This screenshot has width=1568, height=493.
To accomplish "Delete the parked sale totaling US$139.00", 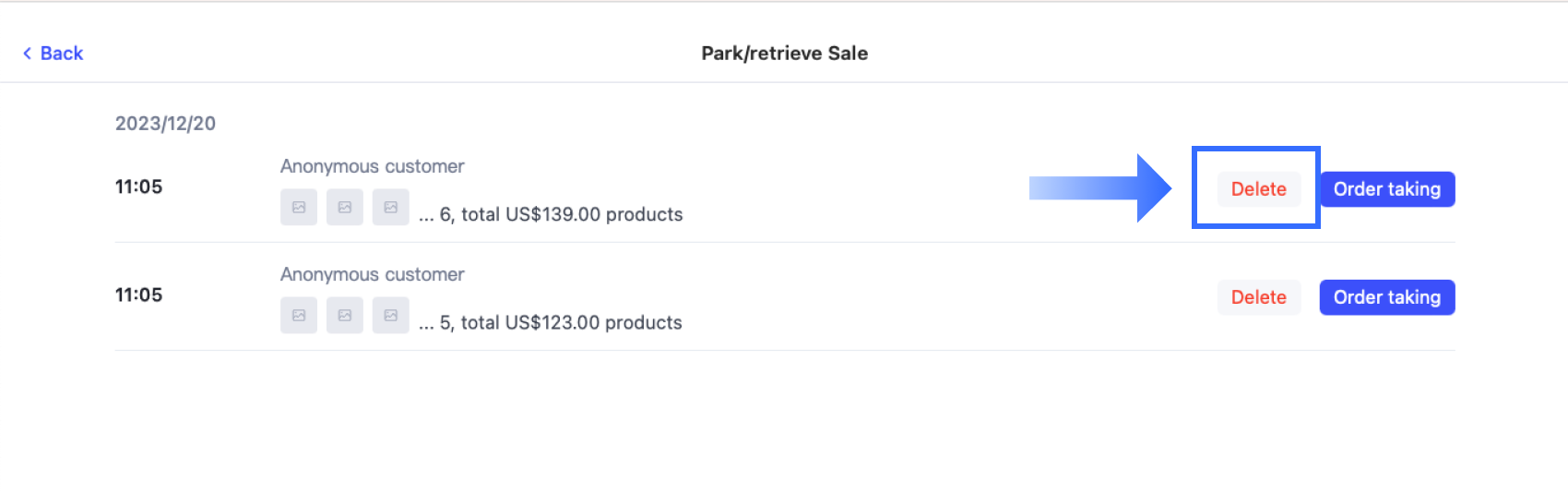I will tap(1258, 189).
